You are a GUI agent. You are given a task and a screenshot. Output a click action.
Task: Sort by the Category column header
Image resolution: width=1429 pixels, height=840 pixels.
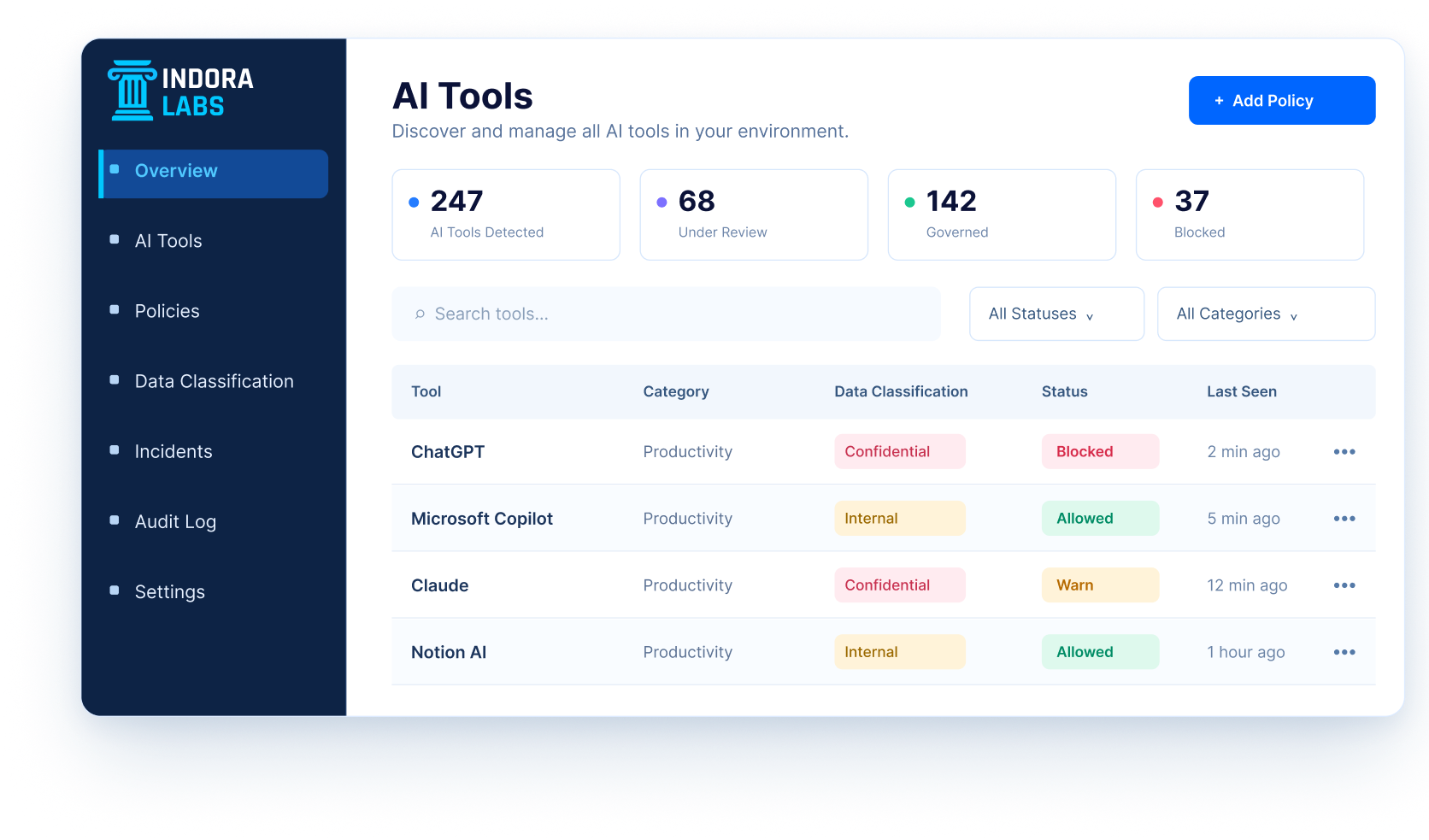(676, 391)
